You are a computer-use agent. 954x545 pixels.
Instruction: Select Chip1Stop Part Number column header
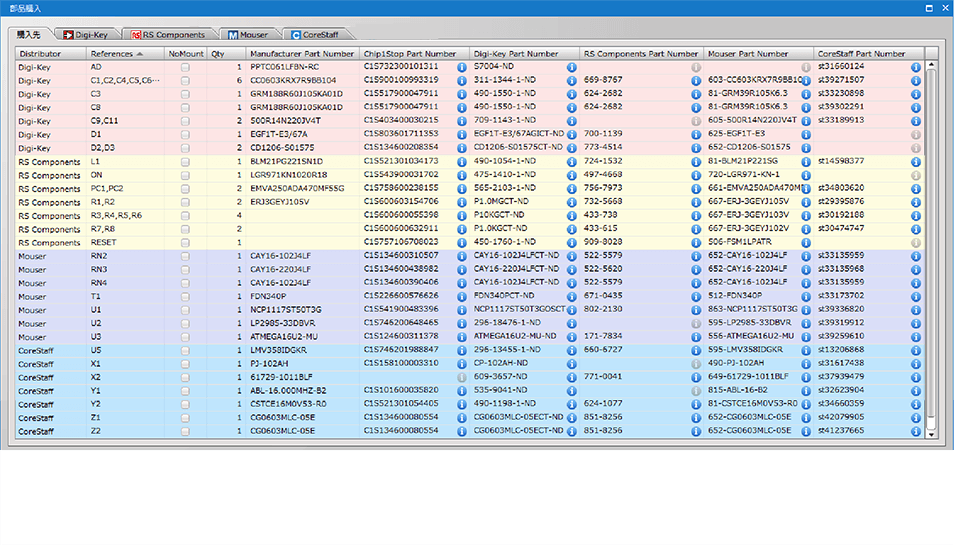tap(415, 54)
